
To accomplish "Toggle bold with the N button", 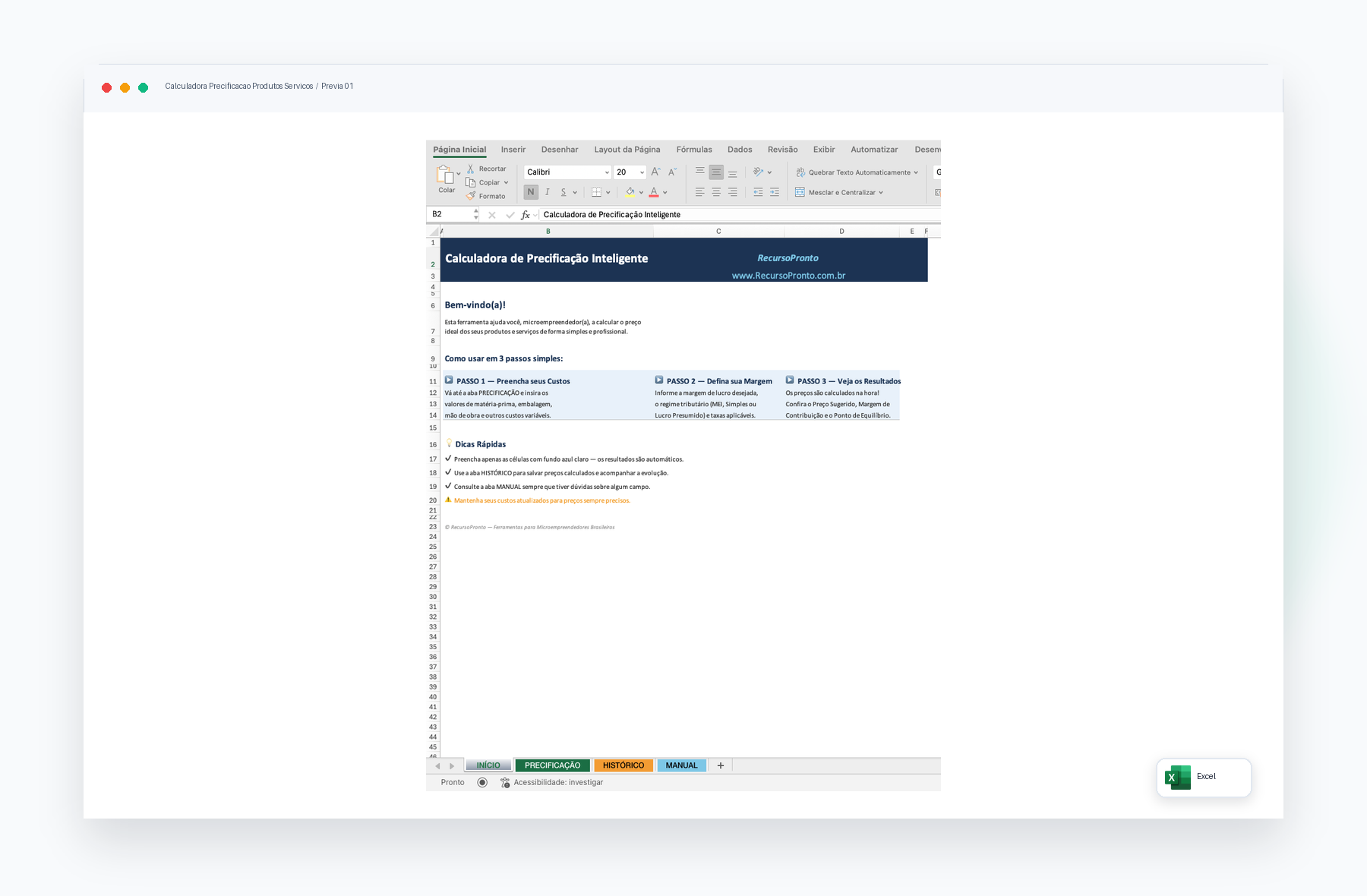I will [x=531, y=192].
